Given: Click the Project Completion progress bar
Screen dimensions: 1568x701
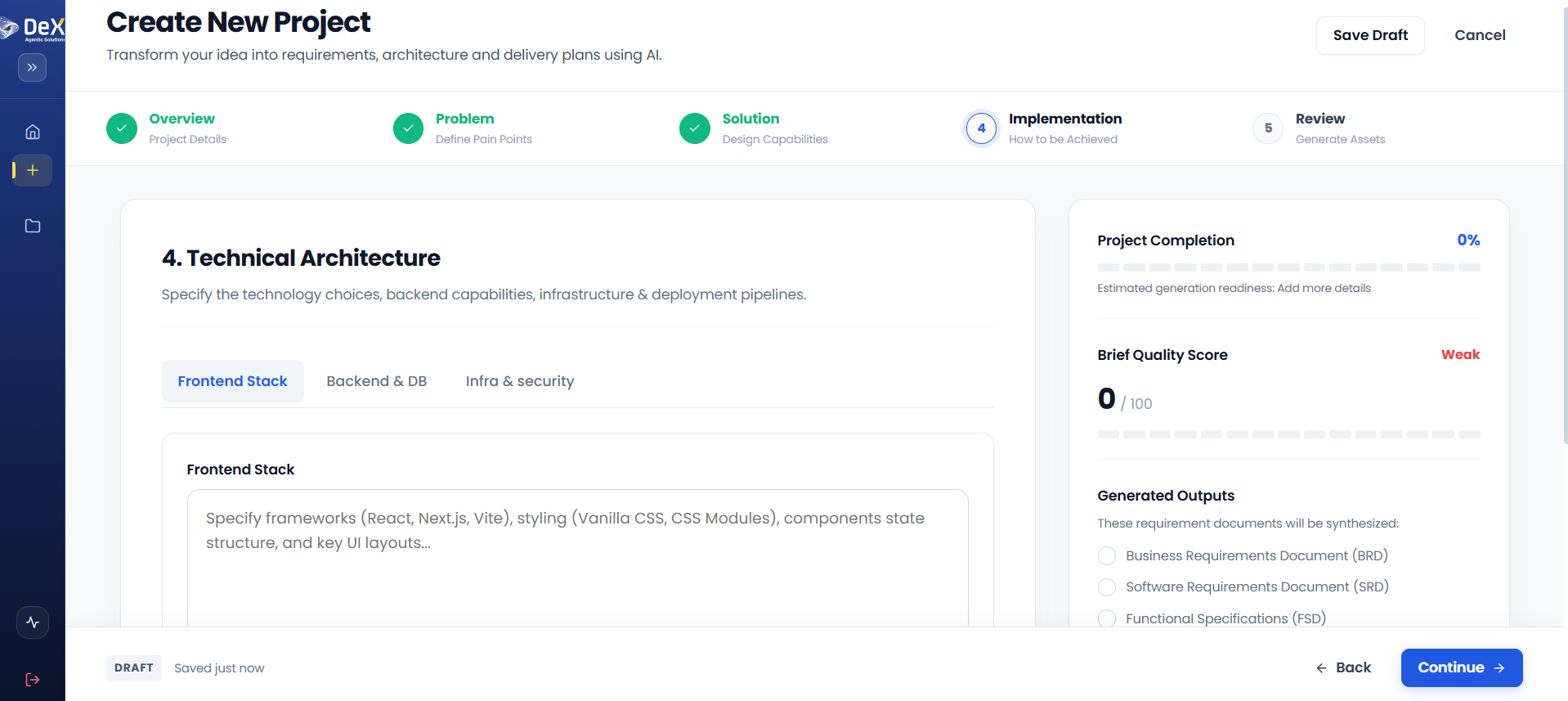Looking at the screenshot, I should click(x=1289, y=267).
